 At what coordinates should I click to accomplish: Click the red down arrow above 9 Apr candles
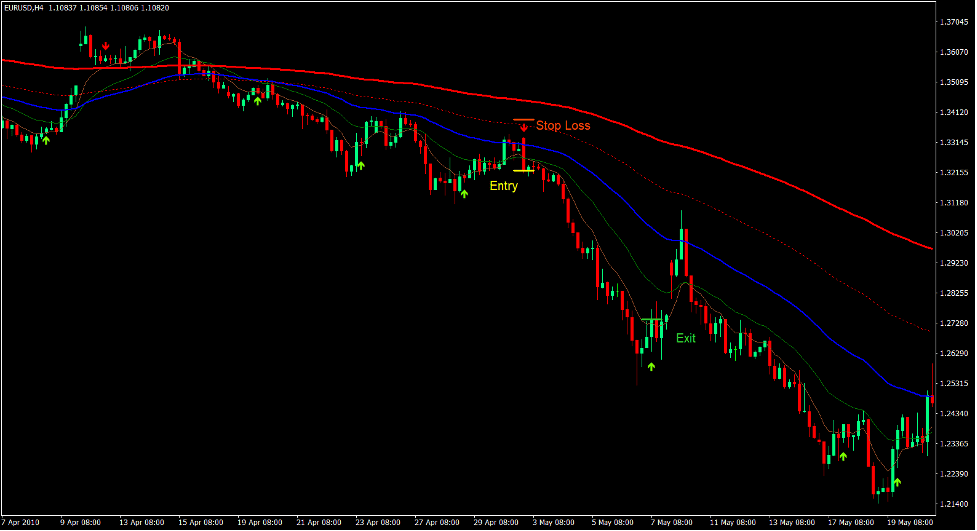point(106,46)
